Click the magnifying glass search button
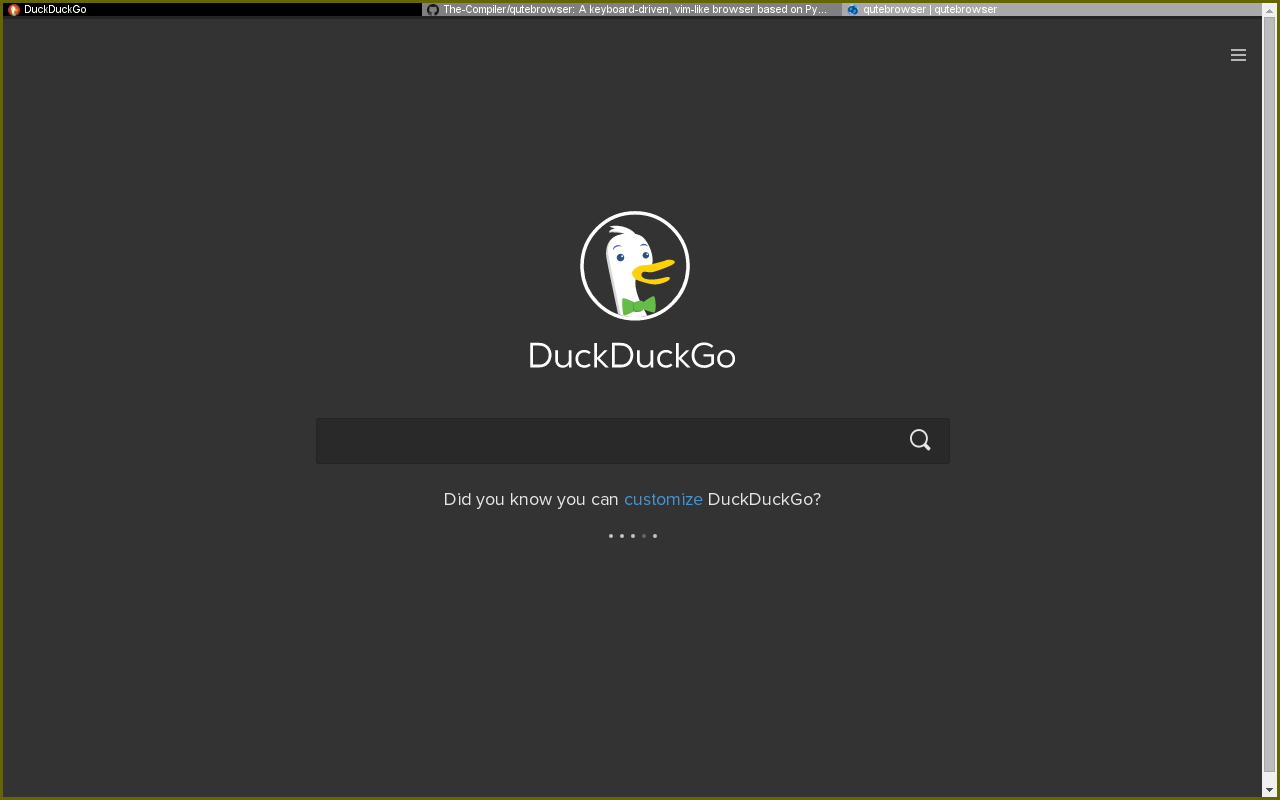1280x800 pixels. [920, 440]
